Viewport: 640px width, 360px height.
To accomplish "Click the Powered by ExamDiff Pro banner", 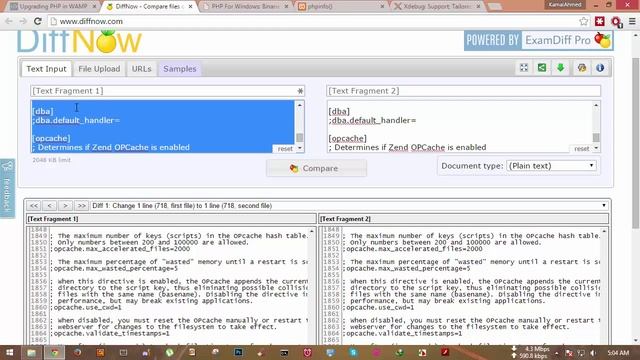I will point(538,40).
